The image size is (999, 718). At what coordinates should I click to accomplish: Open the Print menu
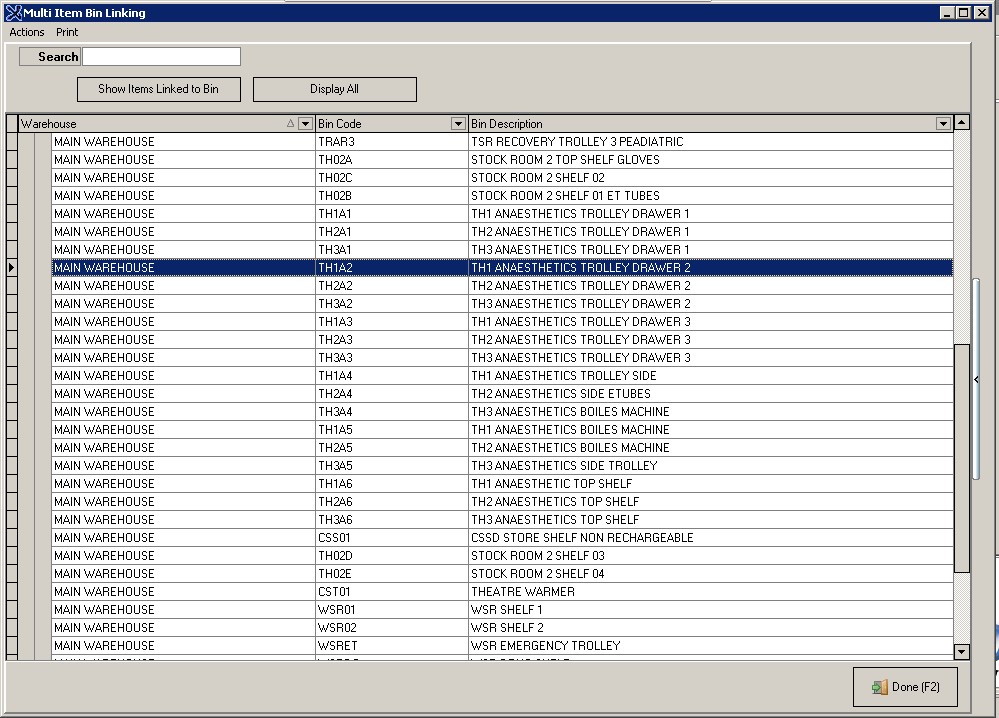point(66,32)
